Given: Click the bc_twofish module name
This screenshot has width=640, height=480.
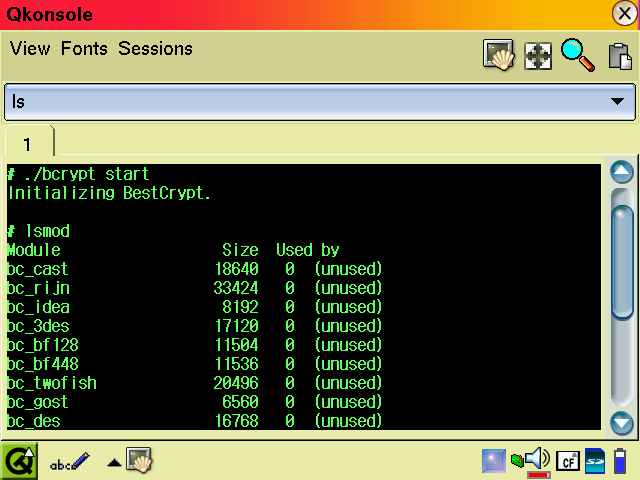Looking at the screenshot, I should [x=52, y=383].
